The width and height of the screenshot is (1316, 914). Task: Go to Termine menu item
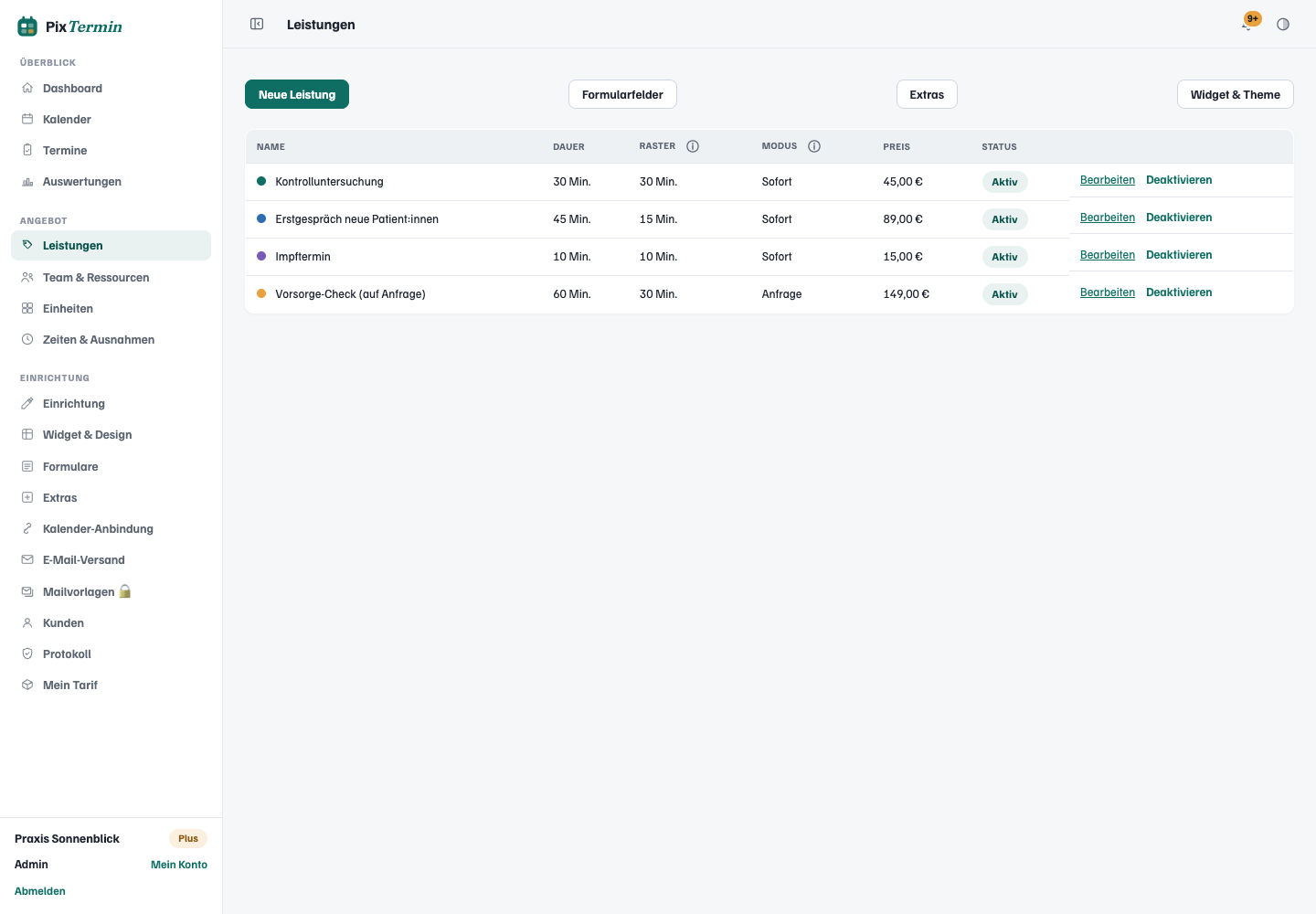click(111, 151)
